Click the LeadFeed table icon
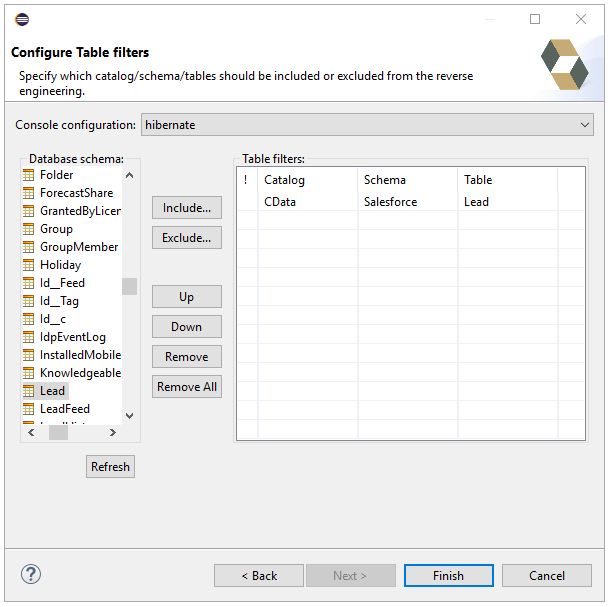The height and width of the screenshot is (607, 611). click(x=30, y=409)
